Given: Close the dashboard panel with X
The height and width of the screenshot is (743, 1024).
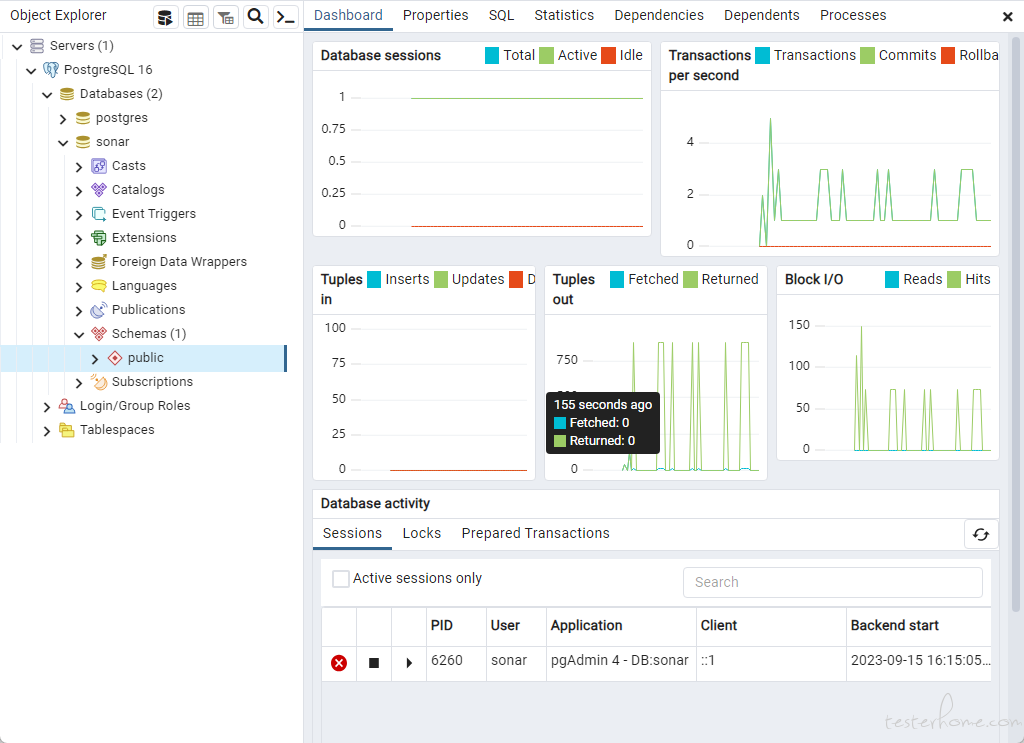Looking at the screenshot, I should point(1008,17).
